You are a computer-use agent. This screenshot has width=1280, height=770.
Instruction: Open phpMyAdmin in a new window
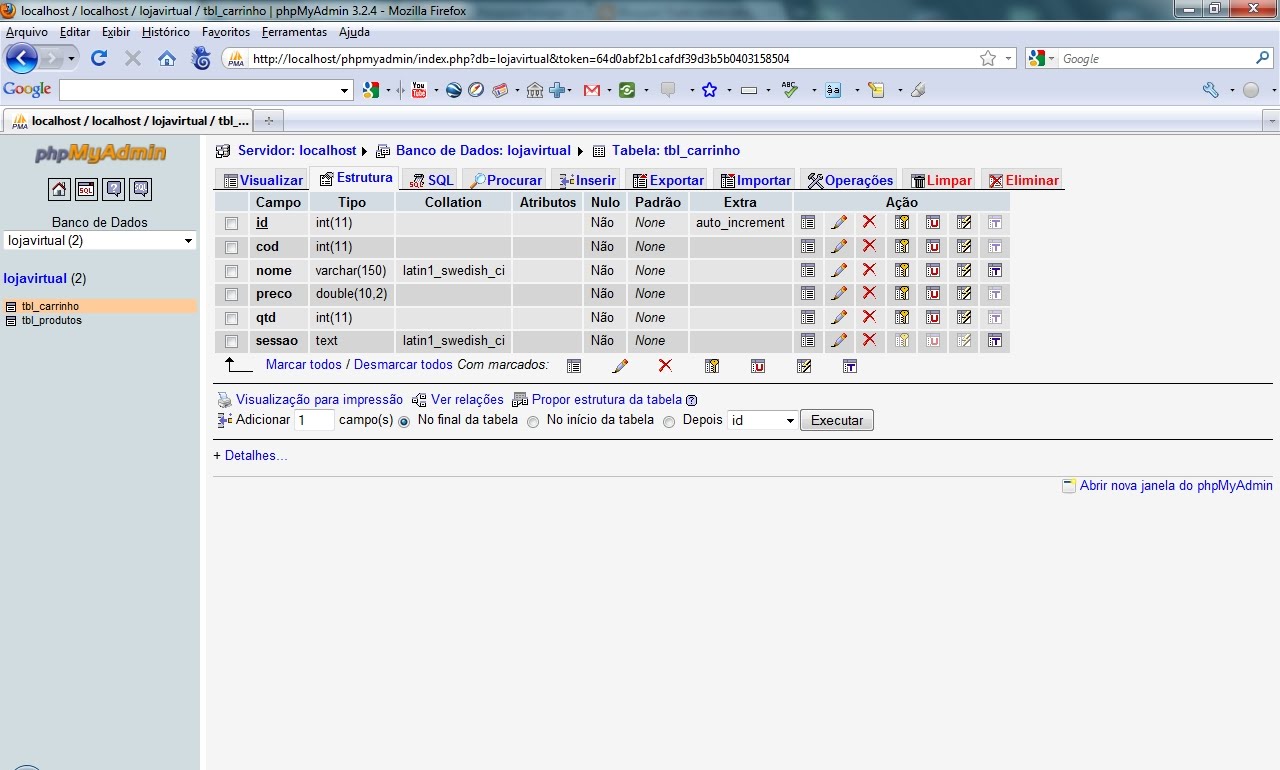(1175, 485)
